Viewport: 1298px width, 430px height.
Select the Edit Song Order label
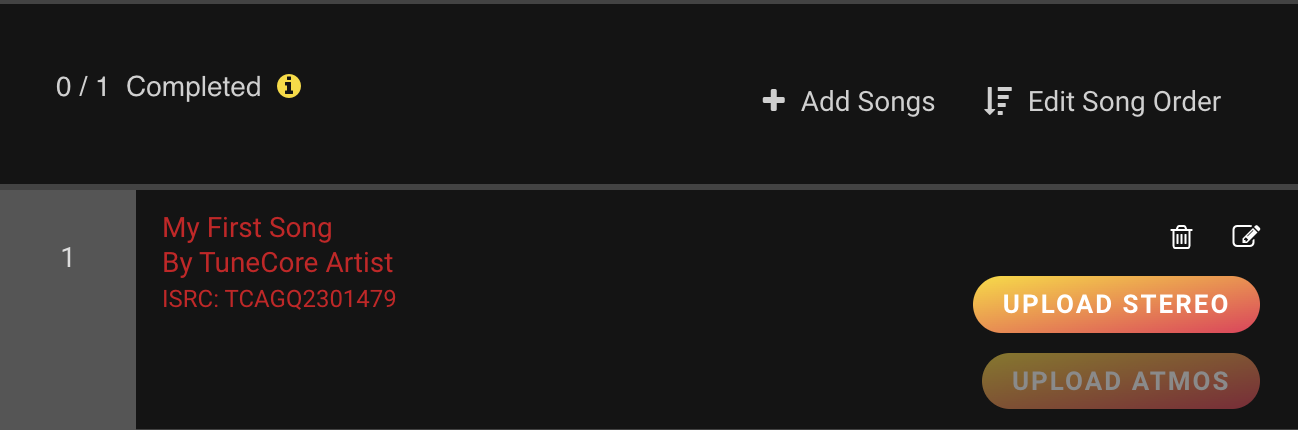point(1124,102)
